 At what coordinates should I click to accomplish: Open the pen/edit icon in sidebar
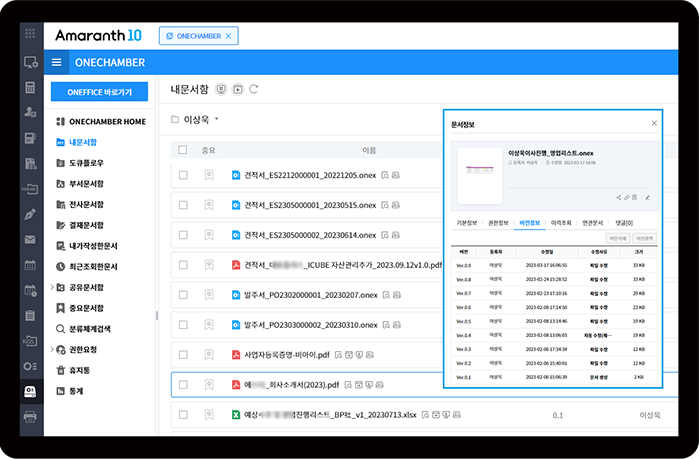coord(30,214)
